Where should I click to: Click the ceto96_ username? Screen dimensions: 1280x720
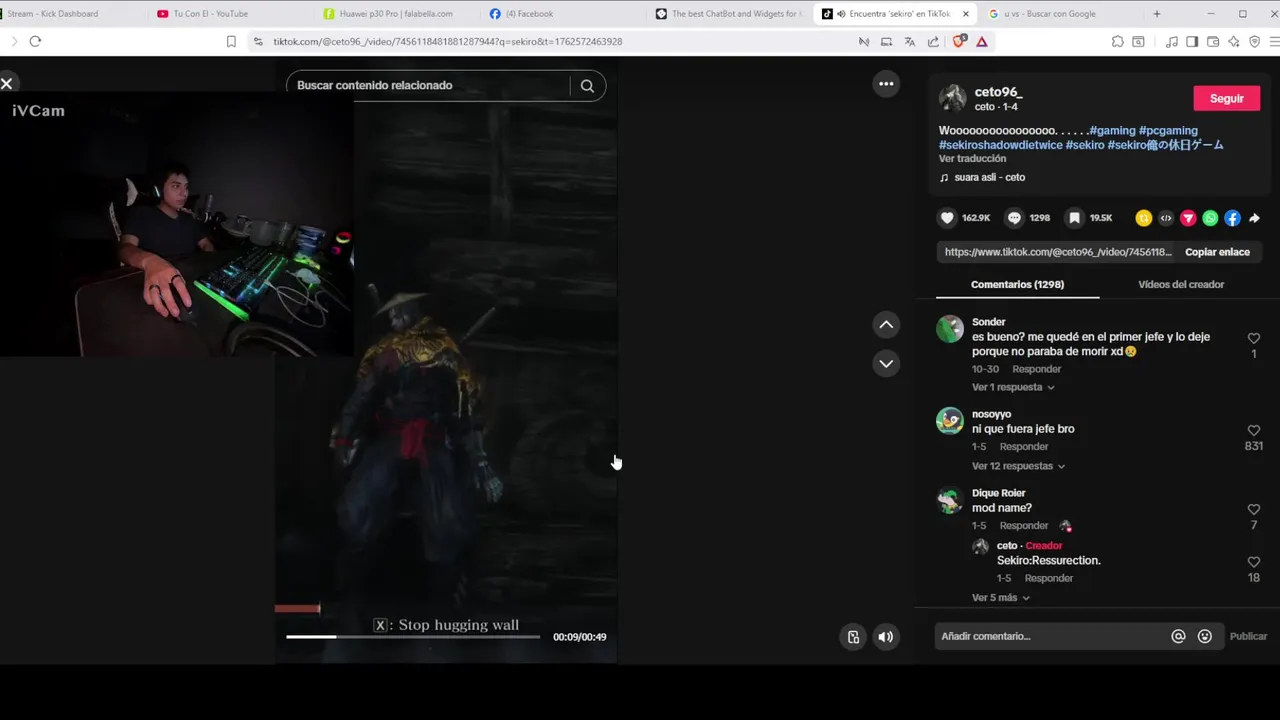[x=998, y=92]
